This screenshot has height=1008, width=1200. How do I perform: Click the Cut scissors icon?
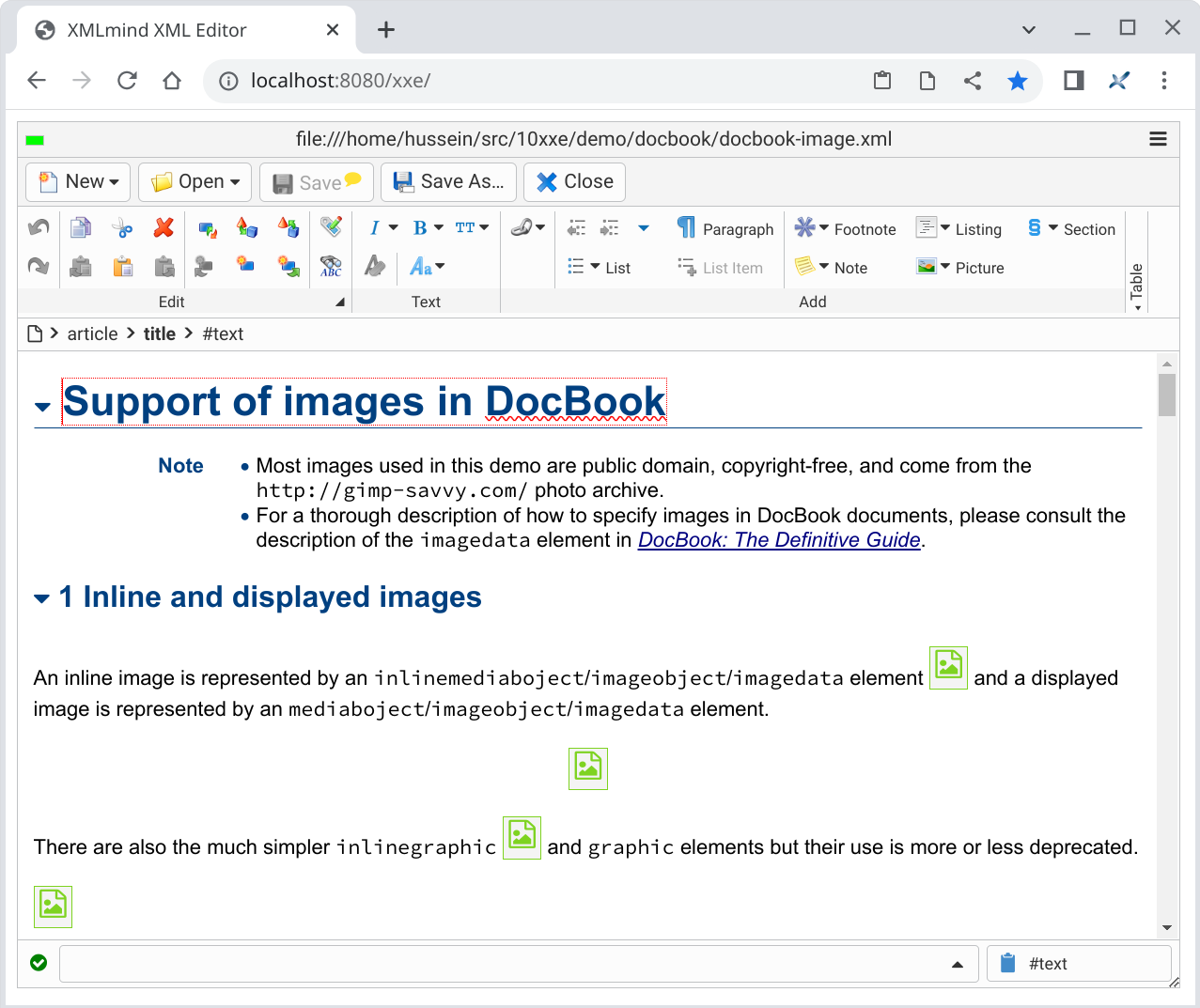point(122,227)
